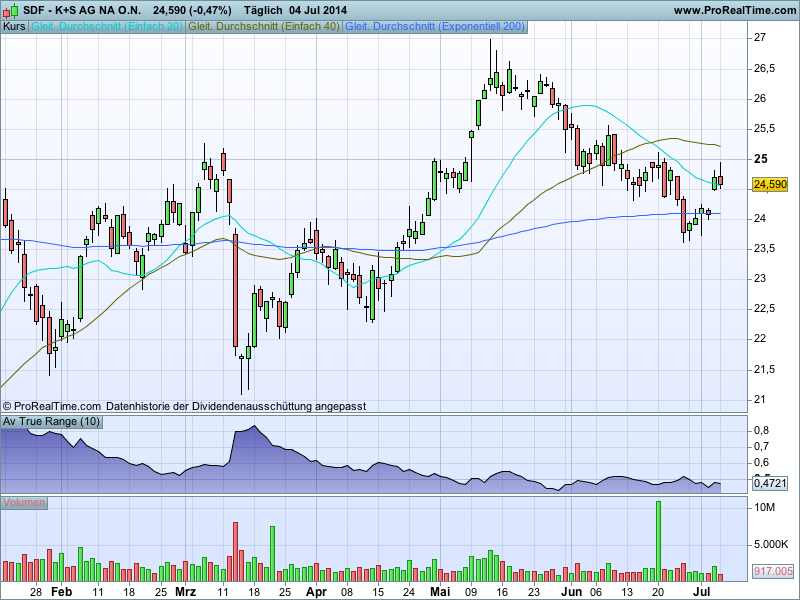This screenshot has height=600, width=800.
Task: Click the '28' date label on time axis
Action: pos(36,592)
